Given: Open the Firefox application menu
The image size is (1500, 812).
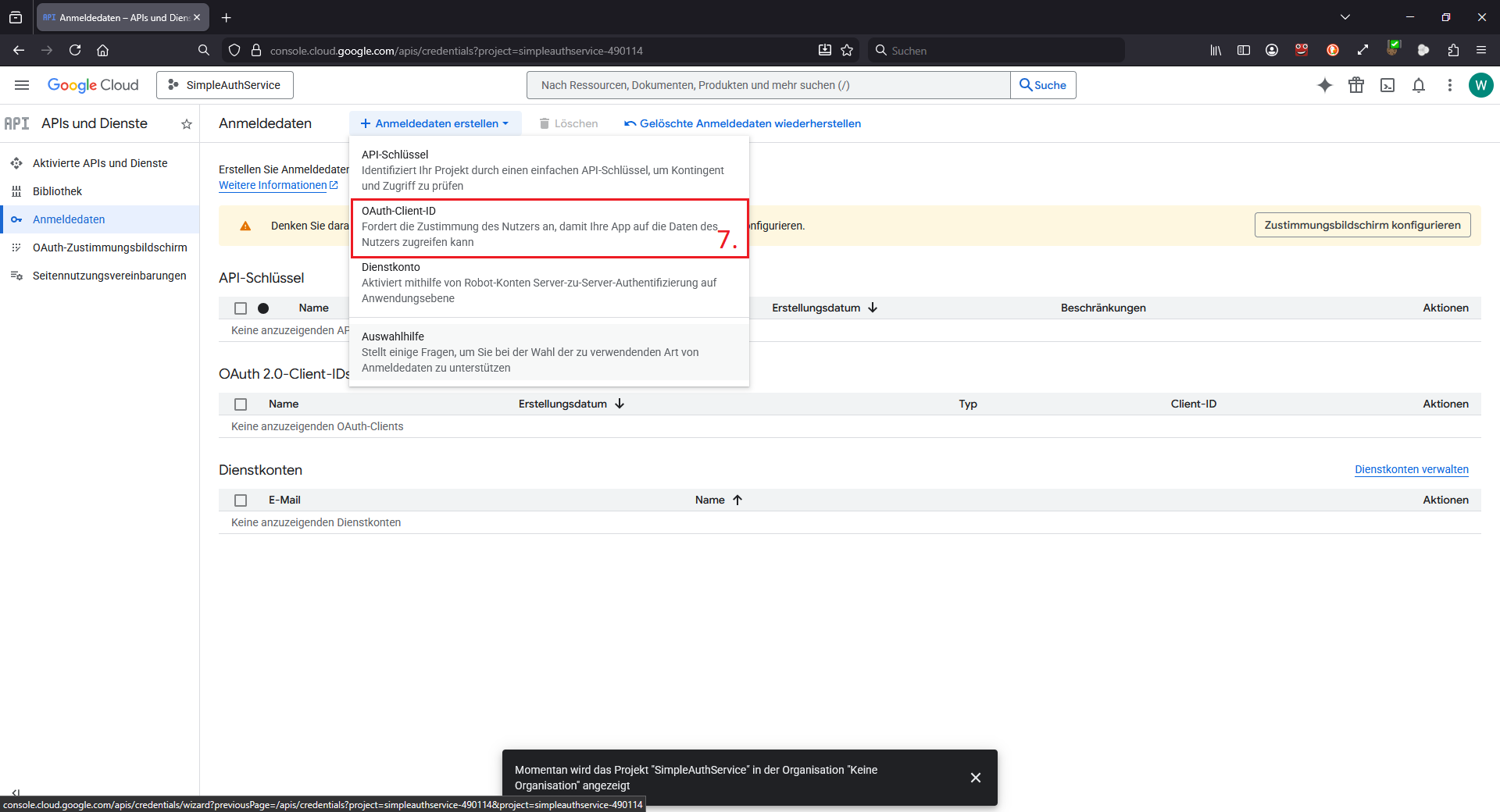Looking at the screenshot, I should 1481,50.
